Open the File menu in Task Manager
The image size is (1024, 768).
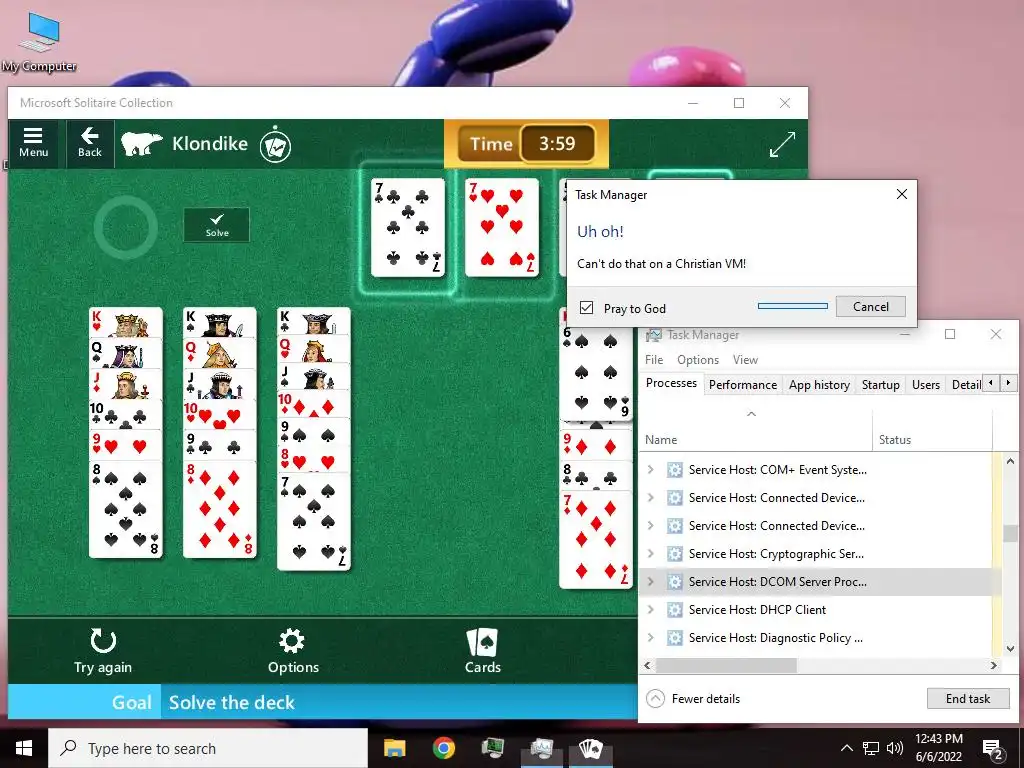point(654,360)
